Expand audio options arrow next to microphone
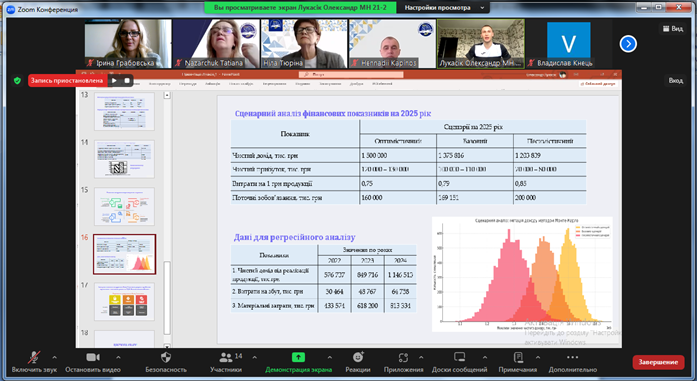Image resolution: width=698 pixels, height=382 pixels. pyautogui.click(x=54, y=357)
